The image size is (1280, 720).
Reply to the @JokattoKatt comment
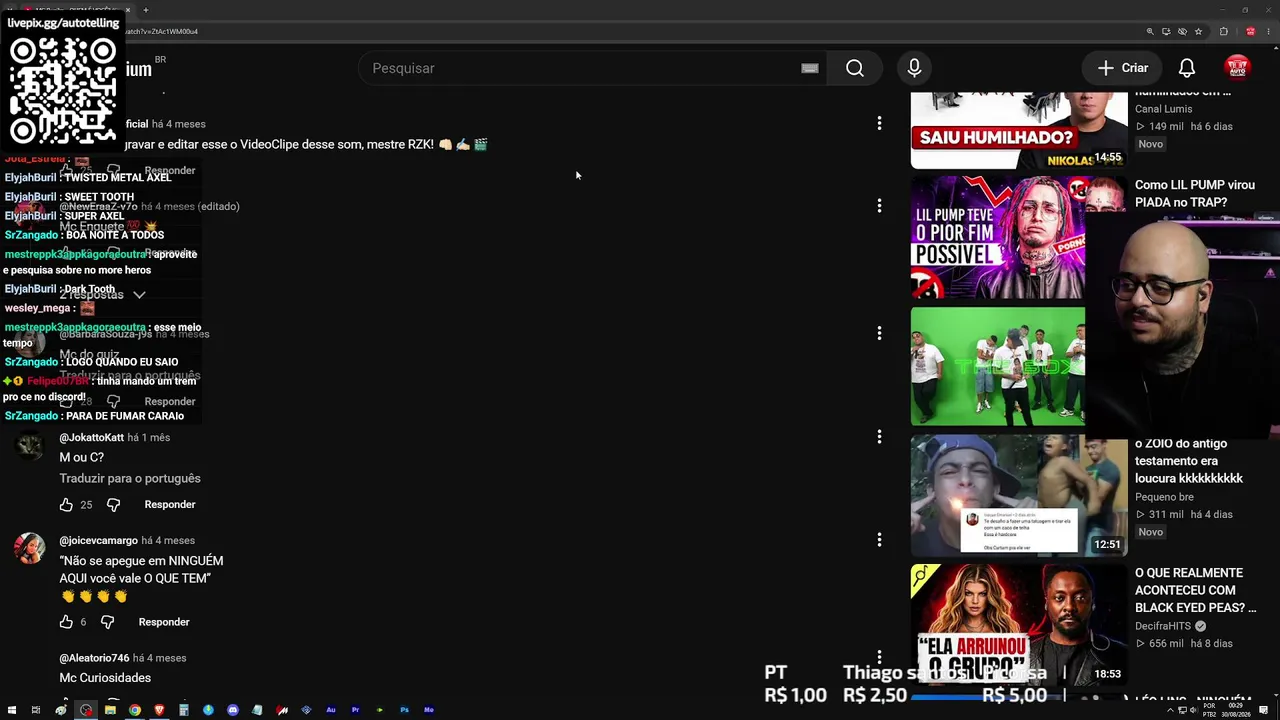pyautogui.click(x=170, y=505)
